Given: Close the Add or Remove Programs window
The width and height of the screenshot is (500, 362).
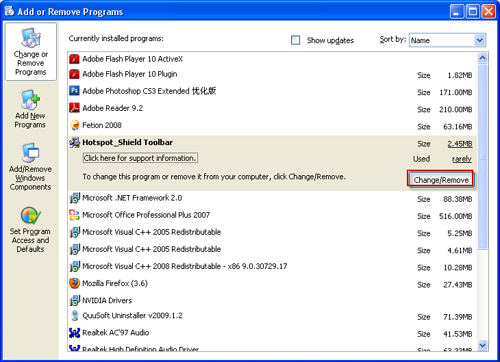Looking at the screenshot, I should (x=489, y=12).
